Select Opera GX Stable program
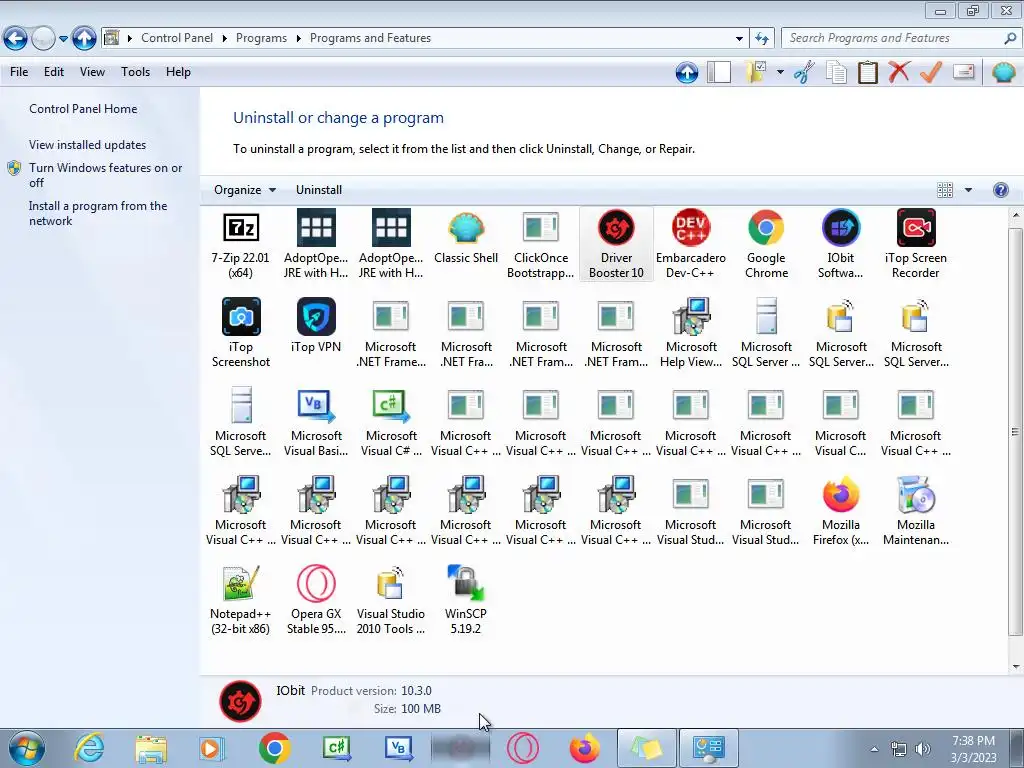 pos(316,600)
